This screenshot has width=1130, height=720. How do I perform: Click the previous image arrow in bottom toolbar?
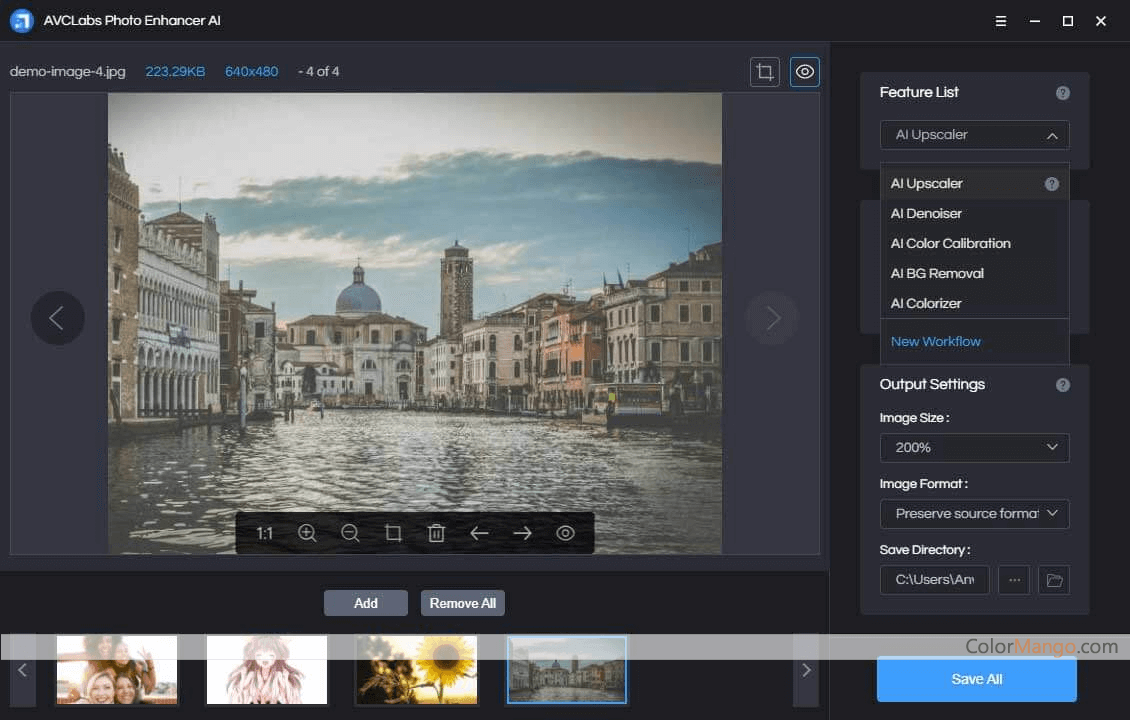tap(479, 533)
